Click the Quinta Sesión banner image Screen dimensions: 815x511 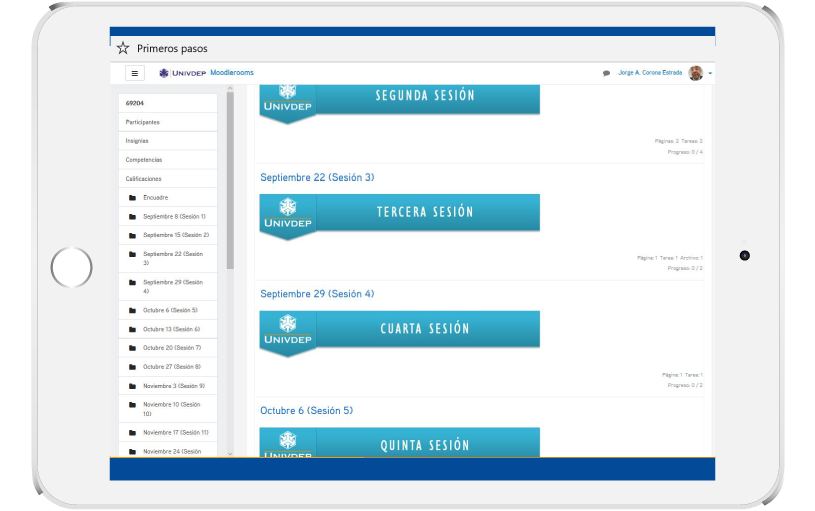click(399, 442)
